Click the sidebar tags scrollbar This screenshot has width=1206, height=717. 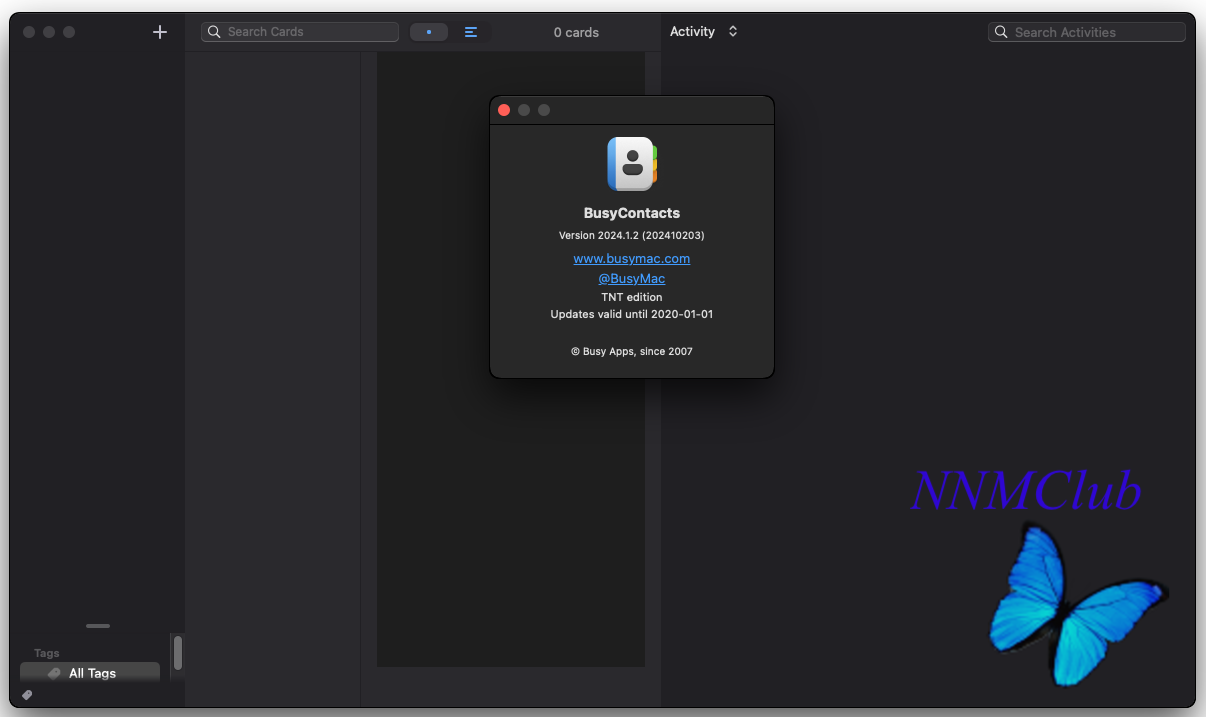point(178,653)
